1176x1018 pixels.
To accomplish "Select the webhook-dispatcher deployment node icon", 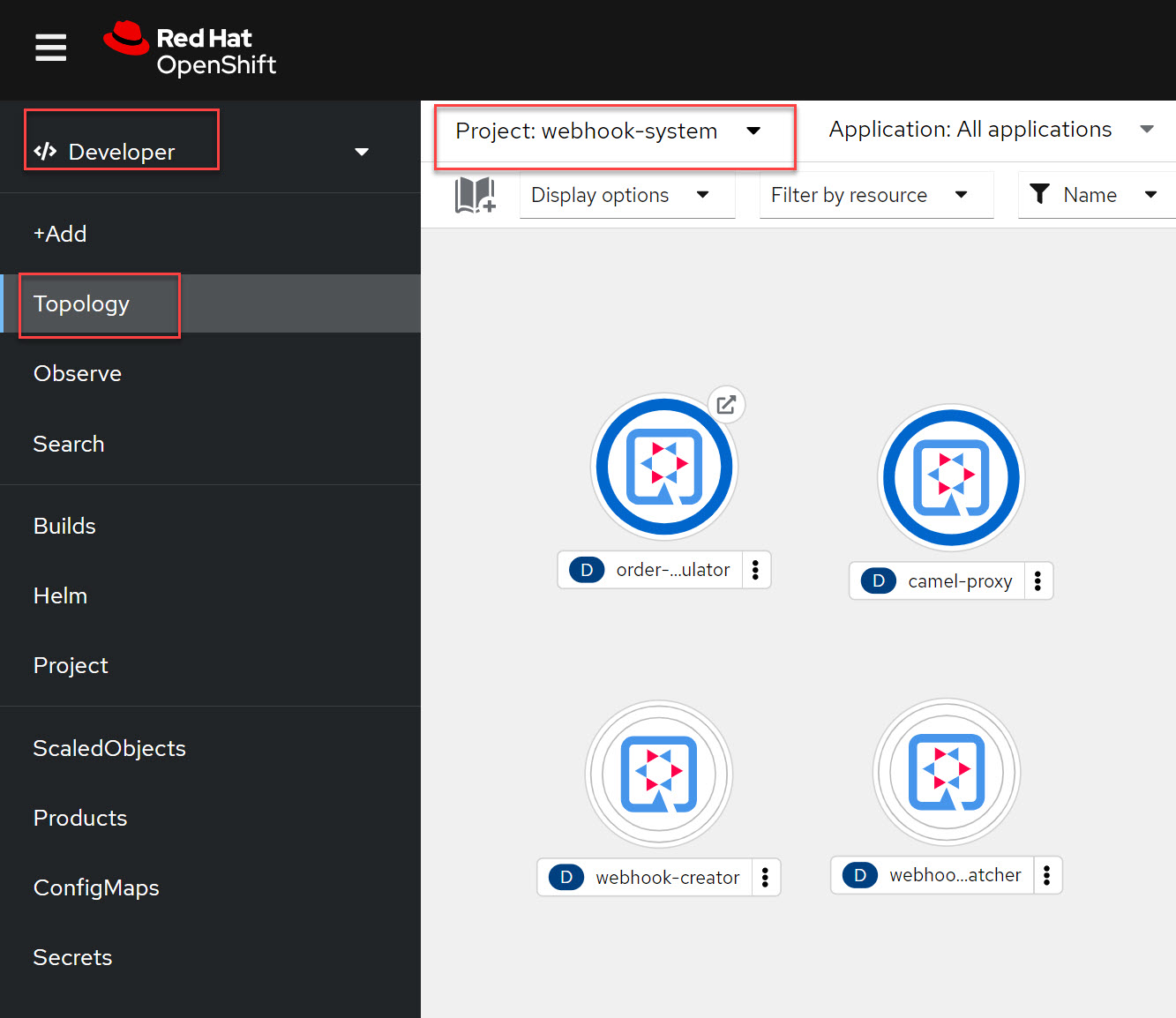I will [947, 773].
